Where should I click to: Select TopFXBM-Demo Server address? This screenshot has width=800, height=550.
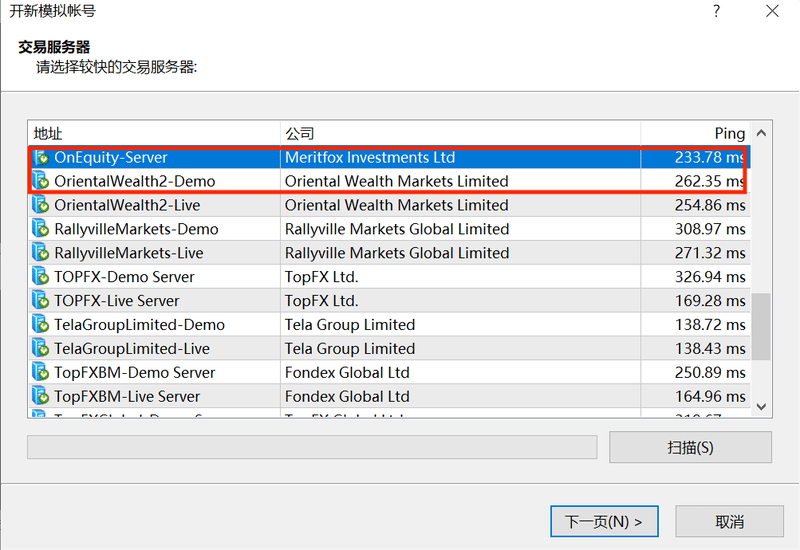click(x=135, y=372)
